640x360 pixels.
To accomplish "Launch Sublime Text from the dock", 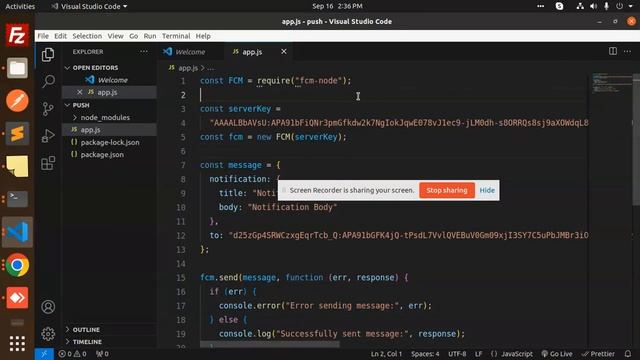I will (x=17, y=133).
